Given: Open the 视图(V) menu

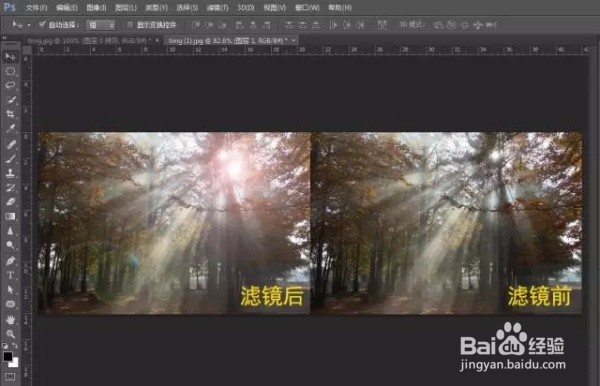Looking at the screenshot, I should tap(275, 7).
